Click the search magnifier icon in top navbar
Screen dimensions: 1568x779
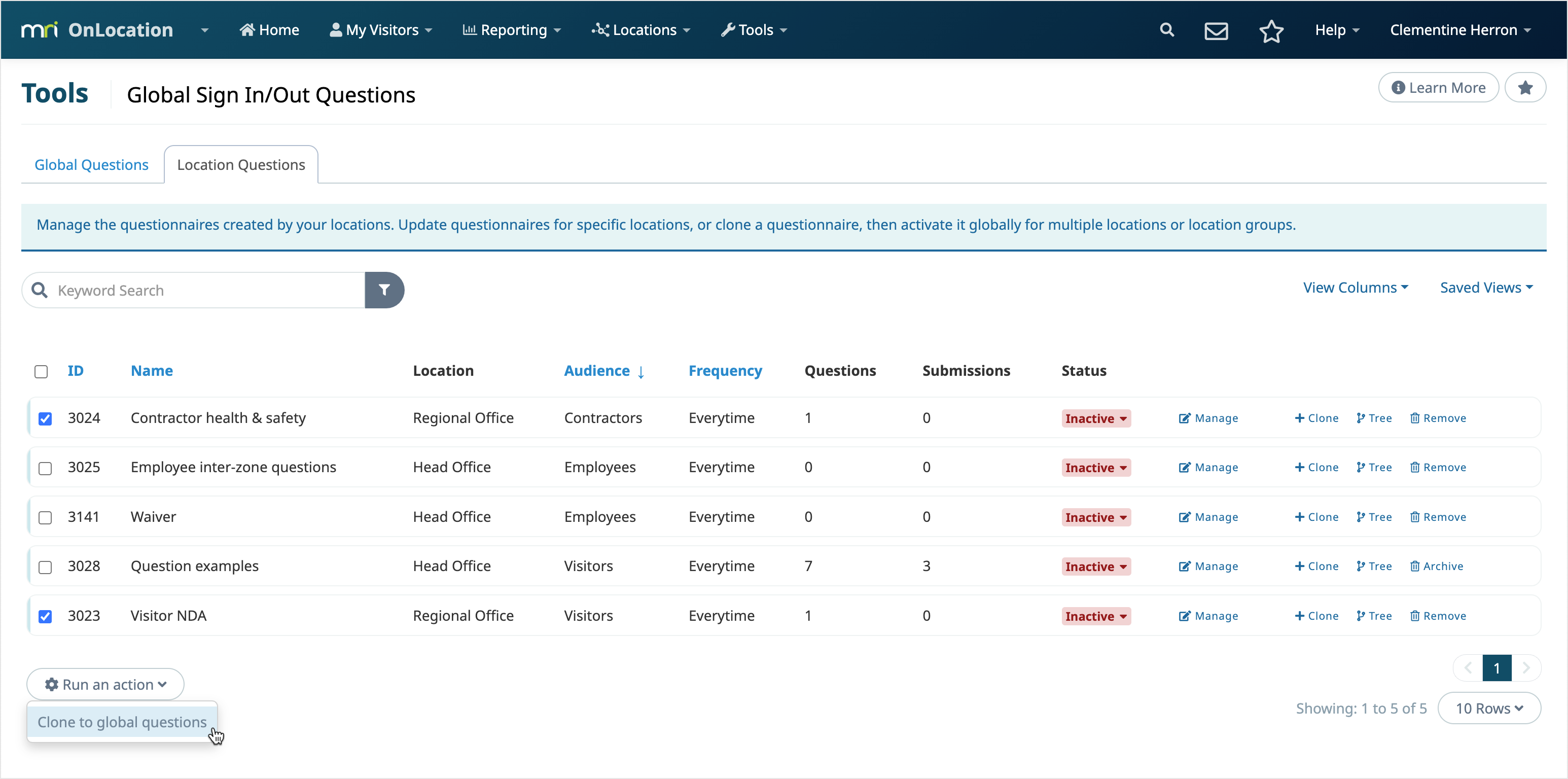pos(1166,30)
